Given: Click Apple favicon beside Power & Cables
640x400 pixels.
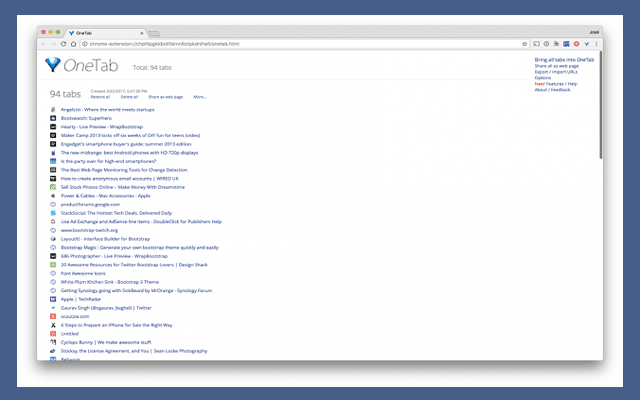Looking at the screenshot, I should pos(53,196).
